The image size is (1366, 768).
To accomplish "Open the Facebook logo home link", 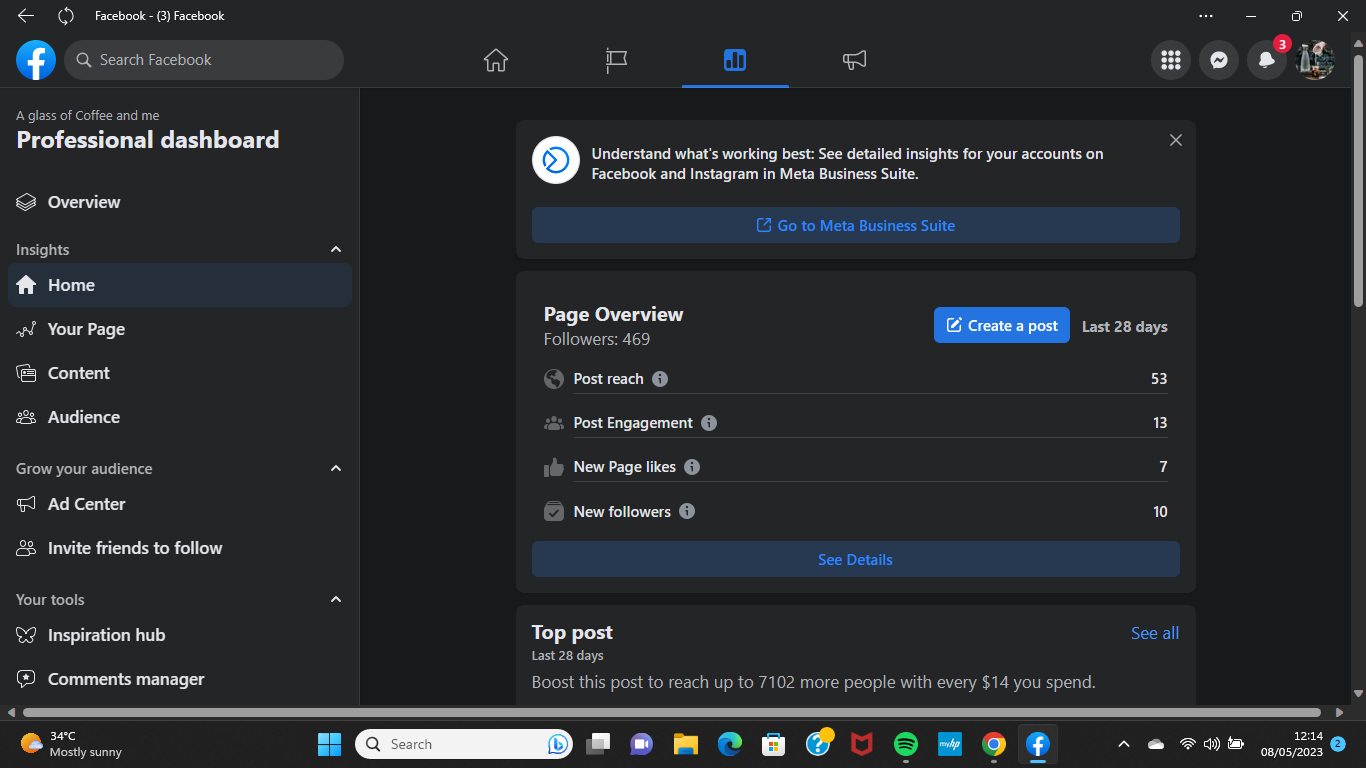I will 36,60.
